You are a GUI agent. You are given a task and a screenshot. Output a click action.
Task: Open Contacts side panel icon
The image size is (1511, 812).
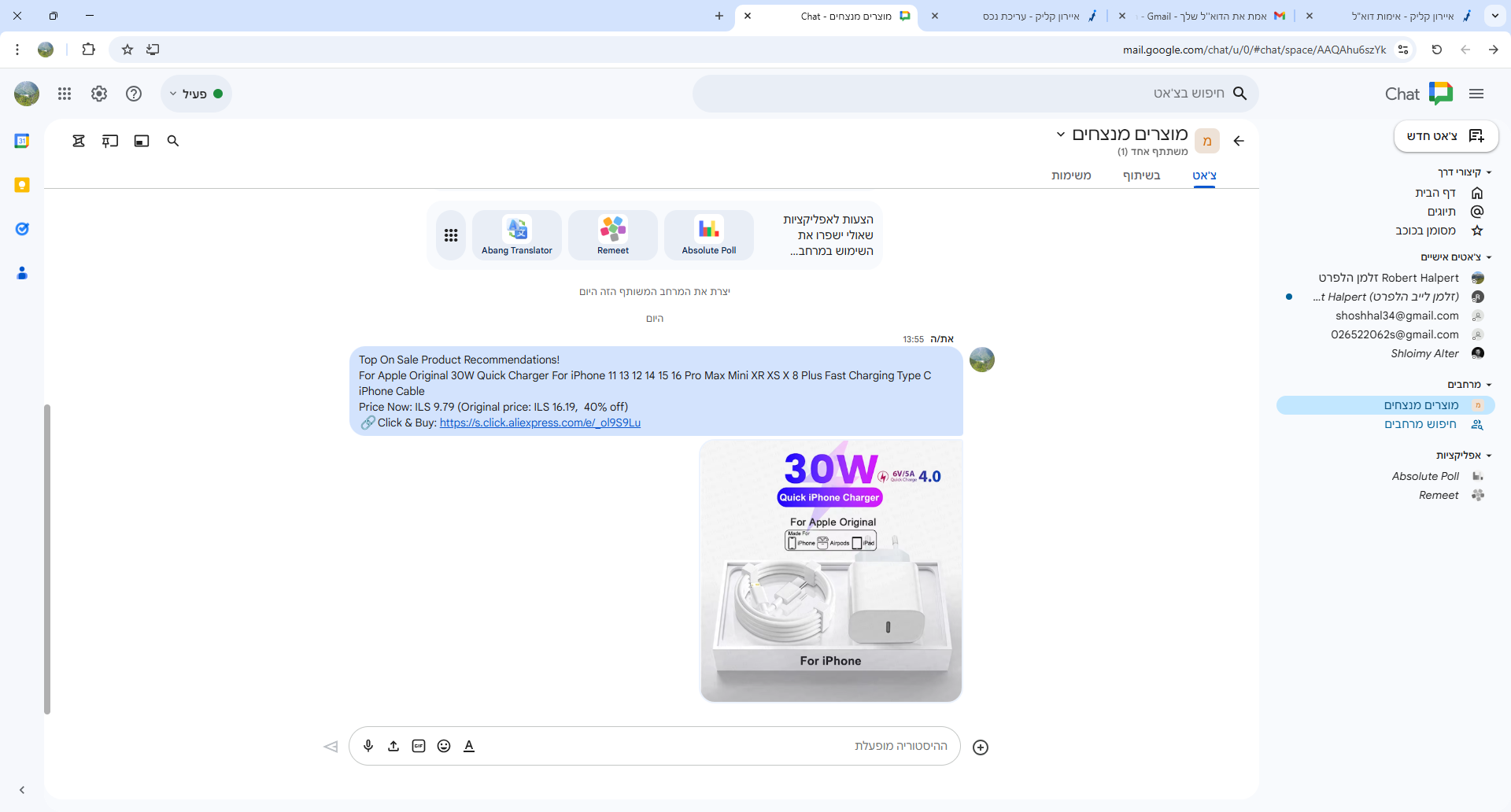[x=22, y=273]
